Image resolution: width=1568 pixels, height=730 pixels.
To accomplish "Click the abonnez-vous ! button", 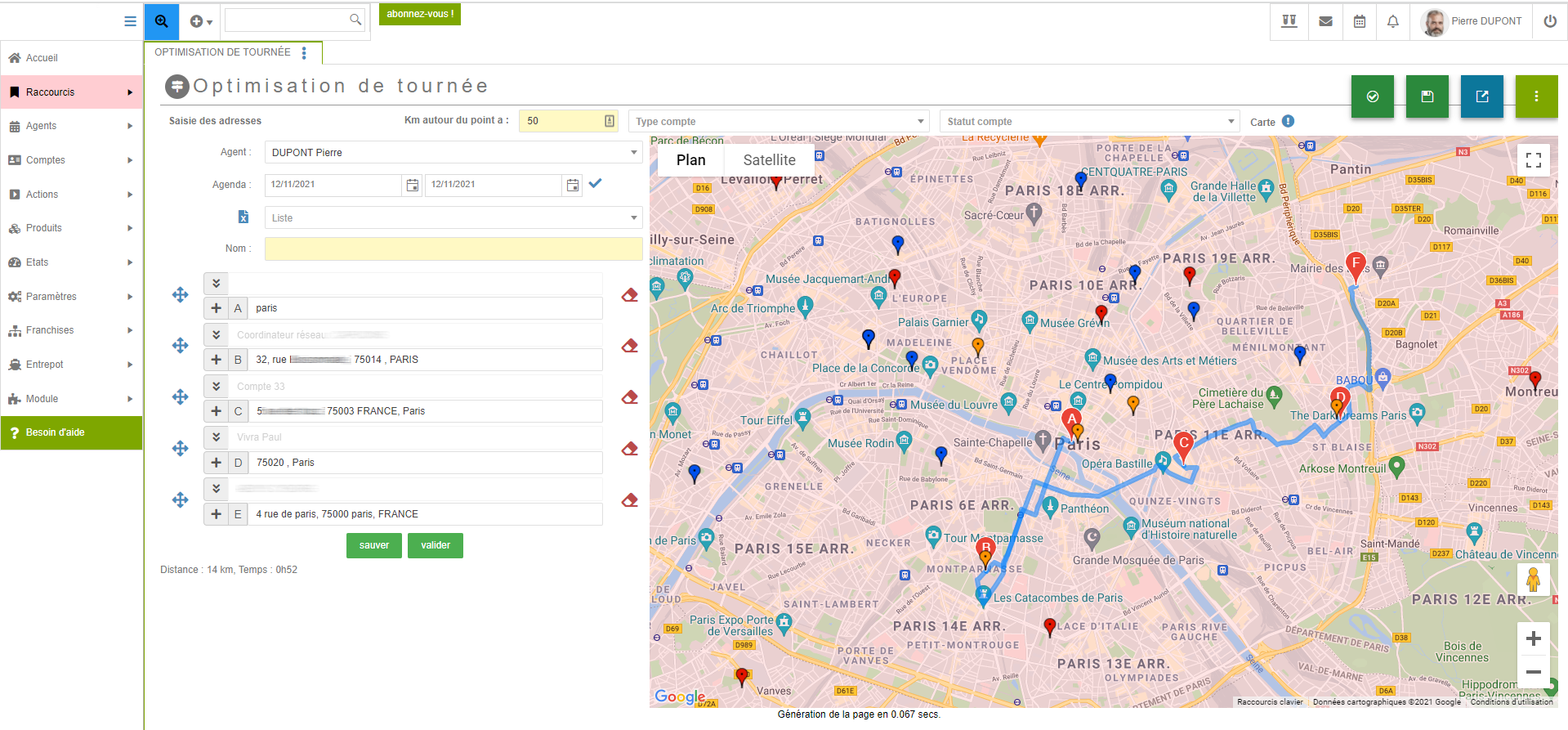I will tap(420, 14).
